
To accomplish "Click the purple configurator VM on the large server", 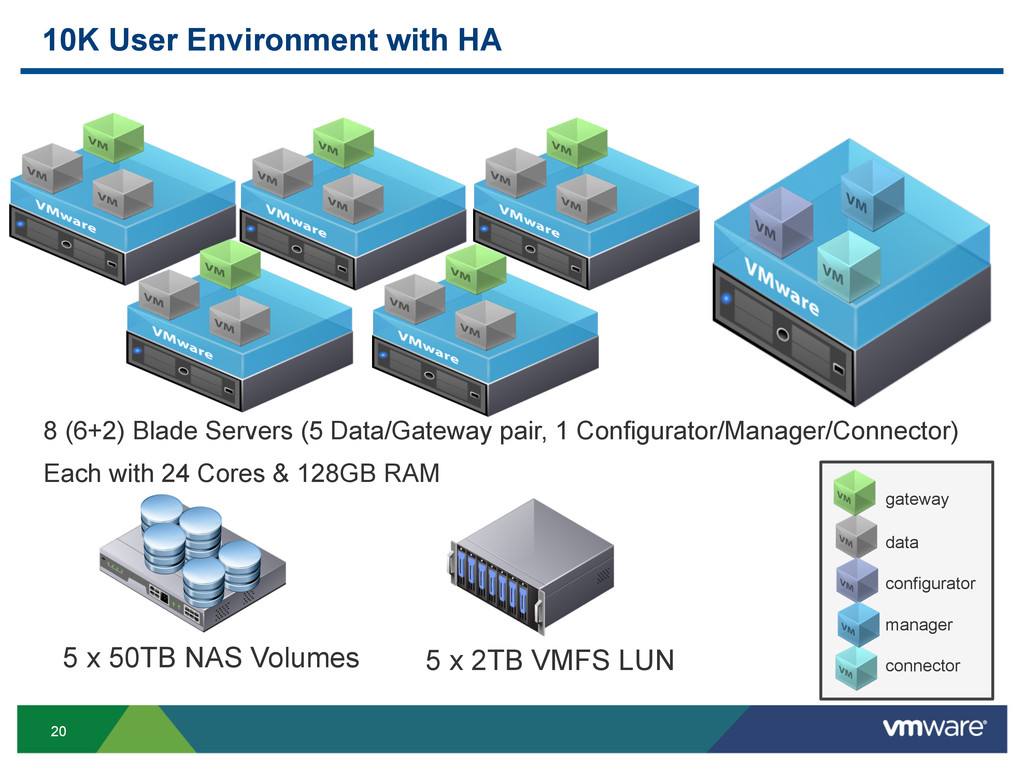I will 780,222.
